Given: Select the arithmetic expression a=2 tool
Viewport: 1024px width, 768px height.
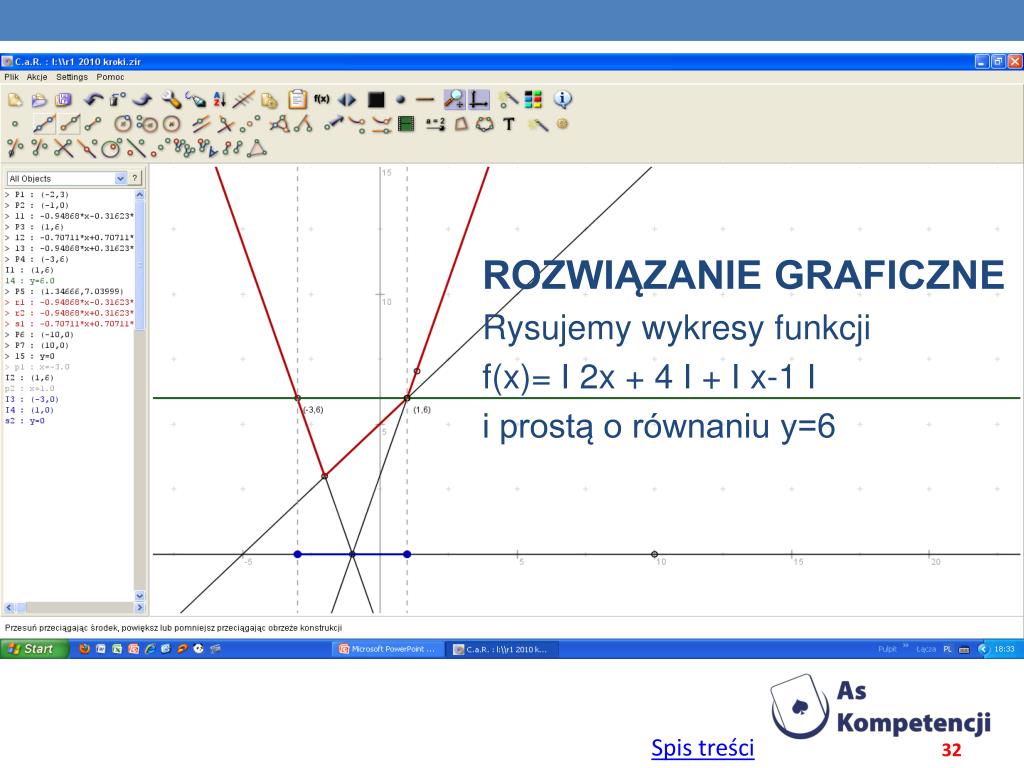Looking at the screenshot, I should click(436, 124).
